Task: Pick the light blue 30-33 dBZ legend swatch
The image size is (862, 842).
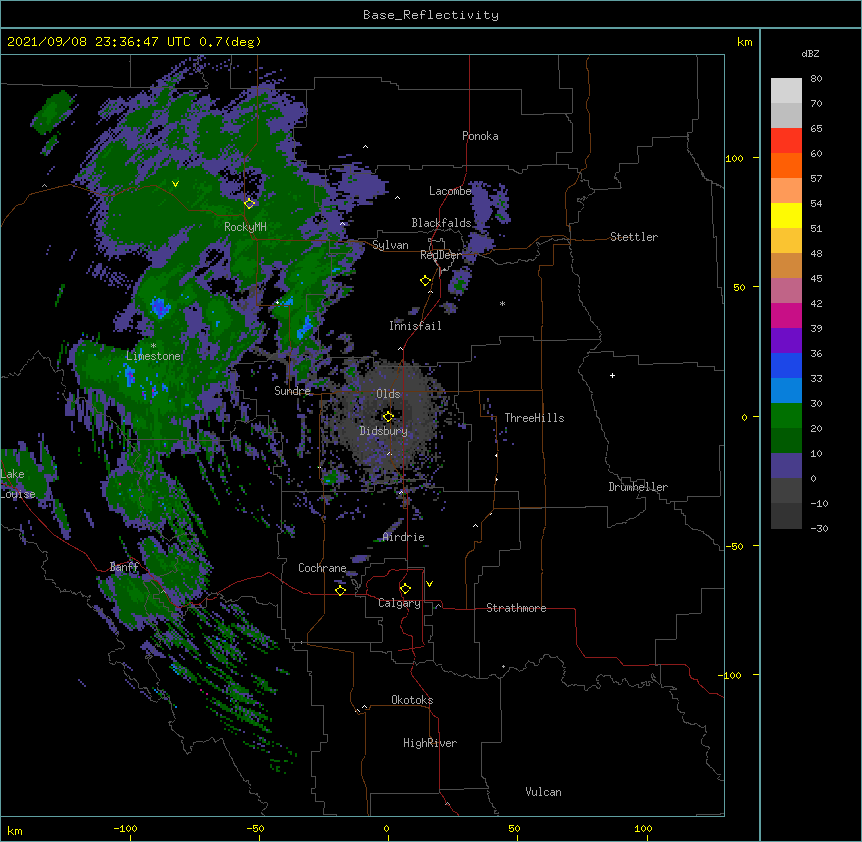Action: (786, 390)
